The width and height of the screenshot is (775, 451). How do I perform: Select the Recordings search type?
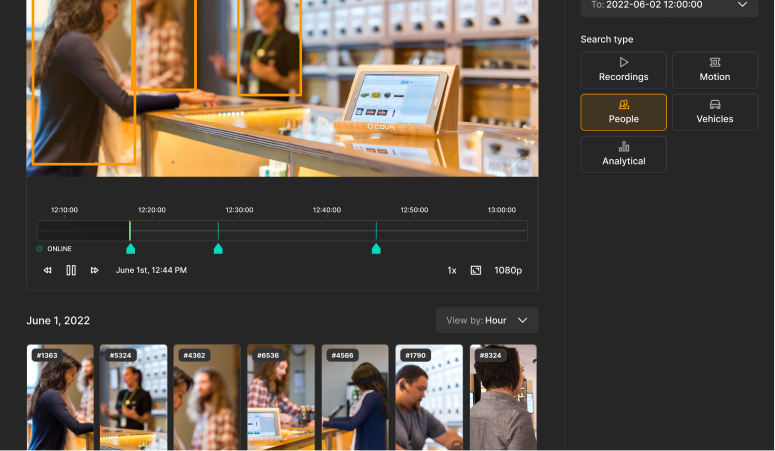point(623,70)
